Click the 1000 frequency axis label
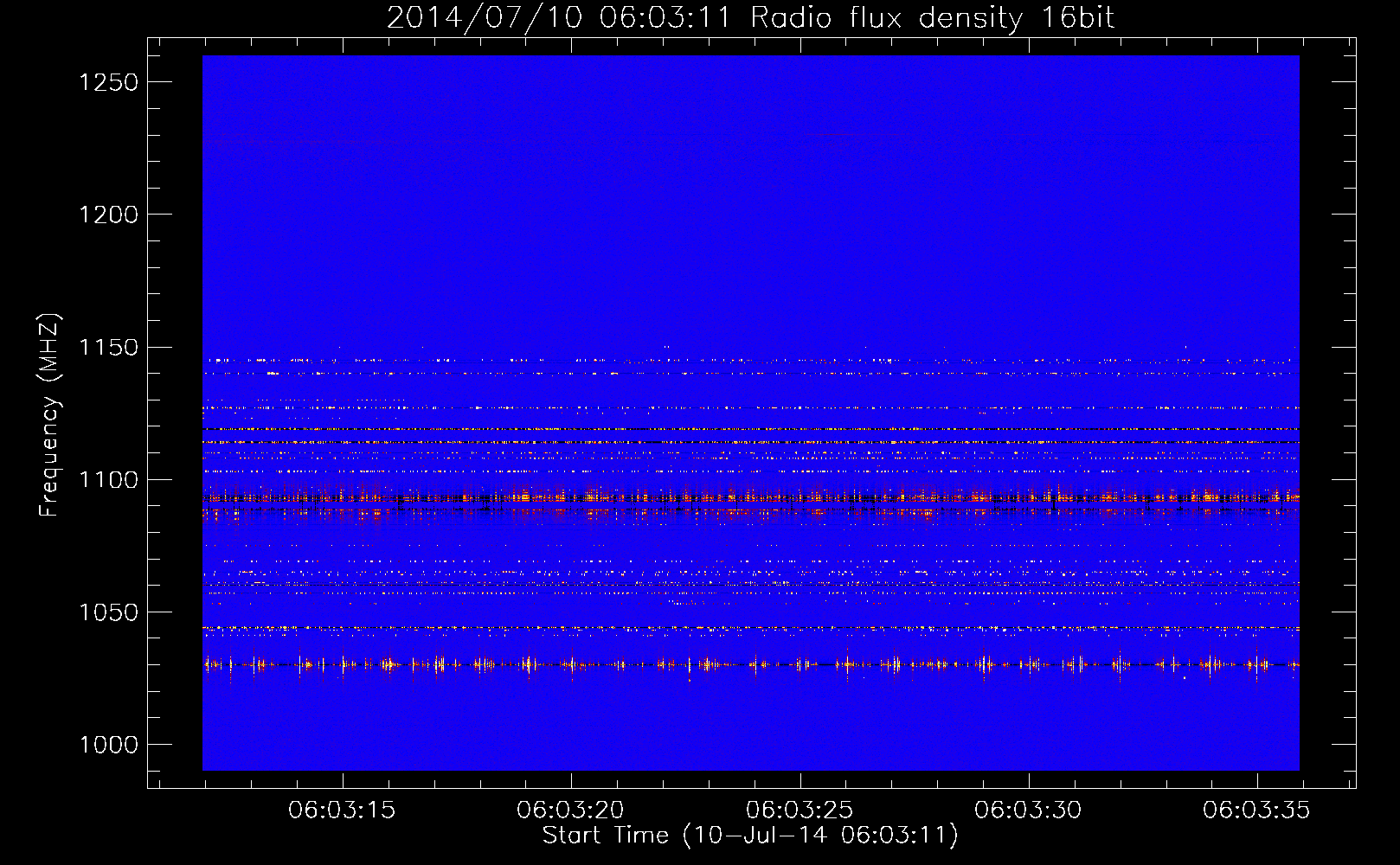Screen dimensions: 1400x865 108,745
